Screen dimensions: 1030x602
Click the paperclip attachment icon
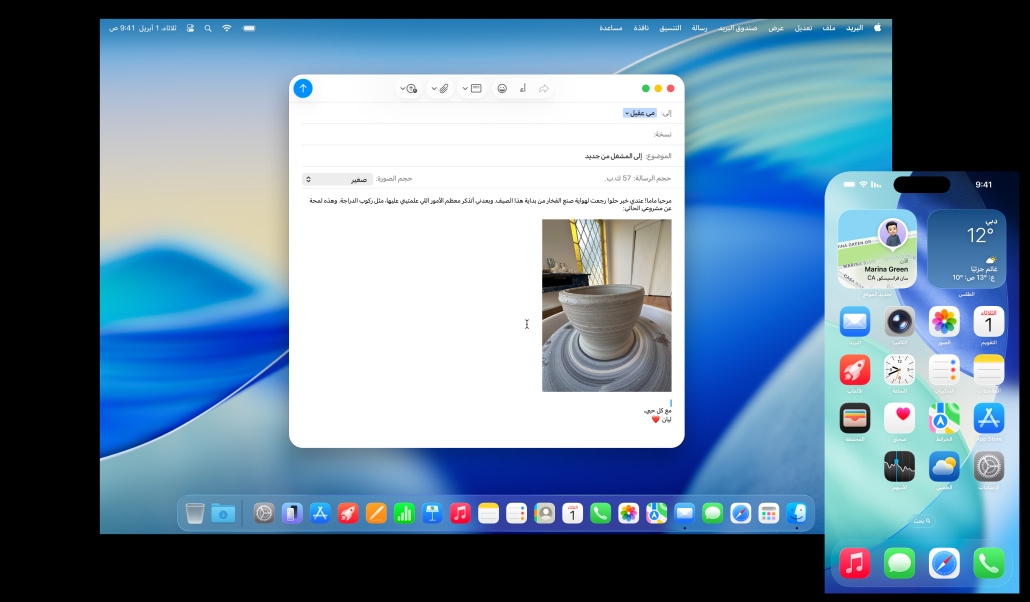(x=444, y=88)
